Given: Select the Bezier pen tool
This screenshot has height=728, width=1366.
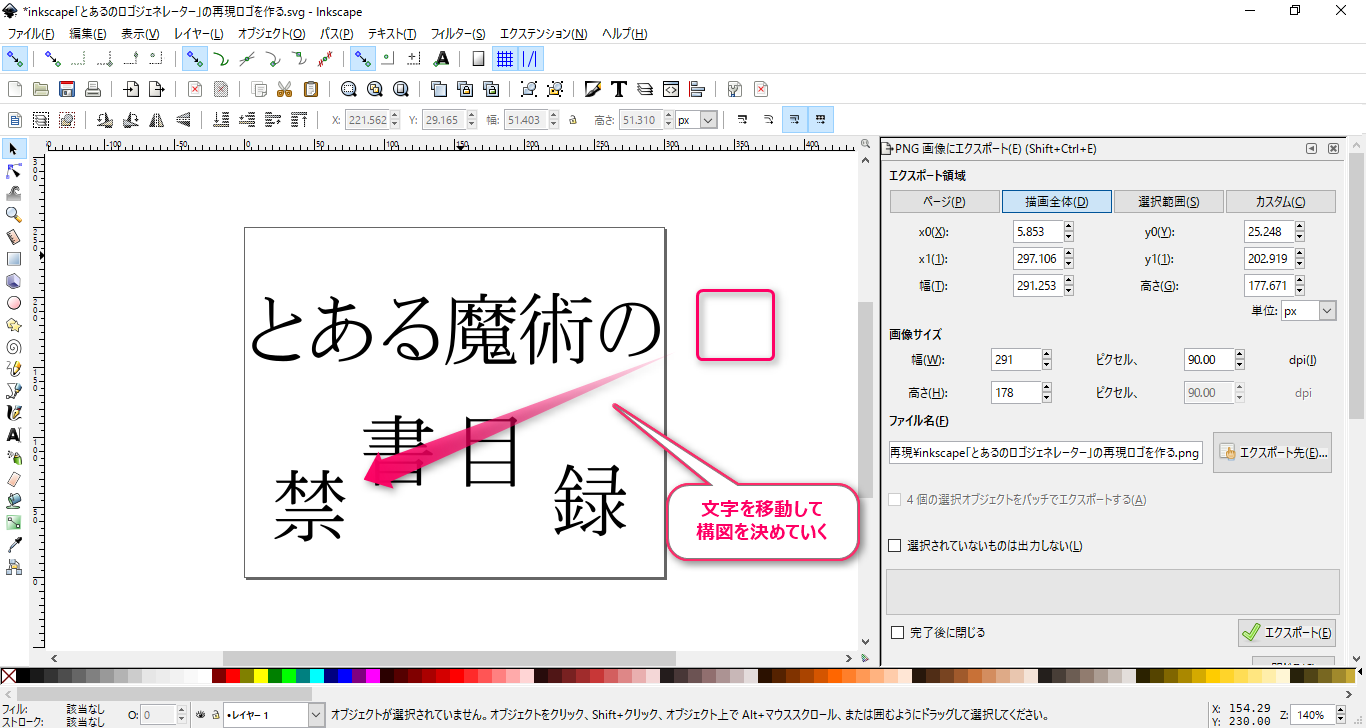Looking at the screenshot, I should [14, 391].
